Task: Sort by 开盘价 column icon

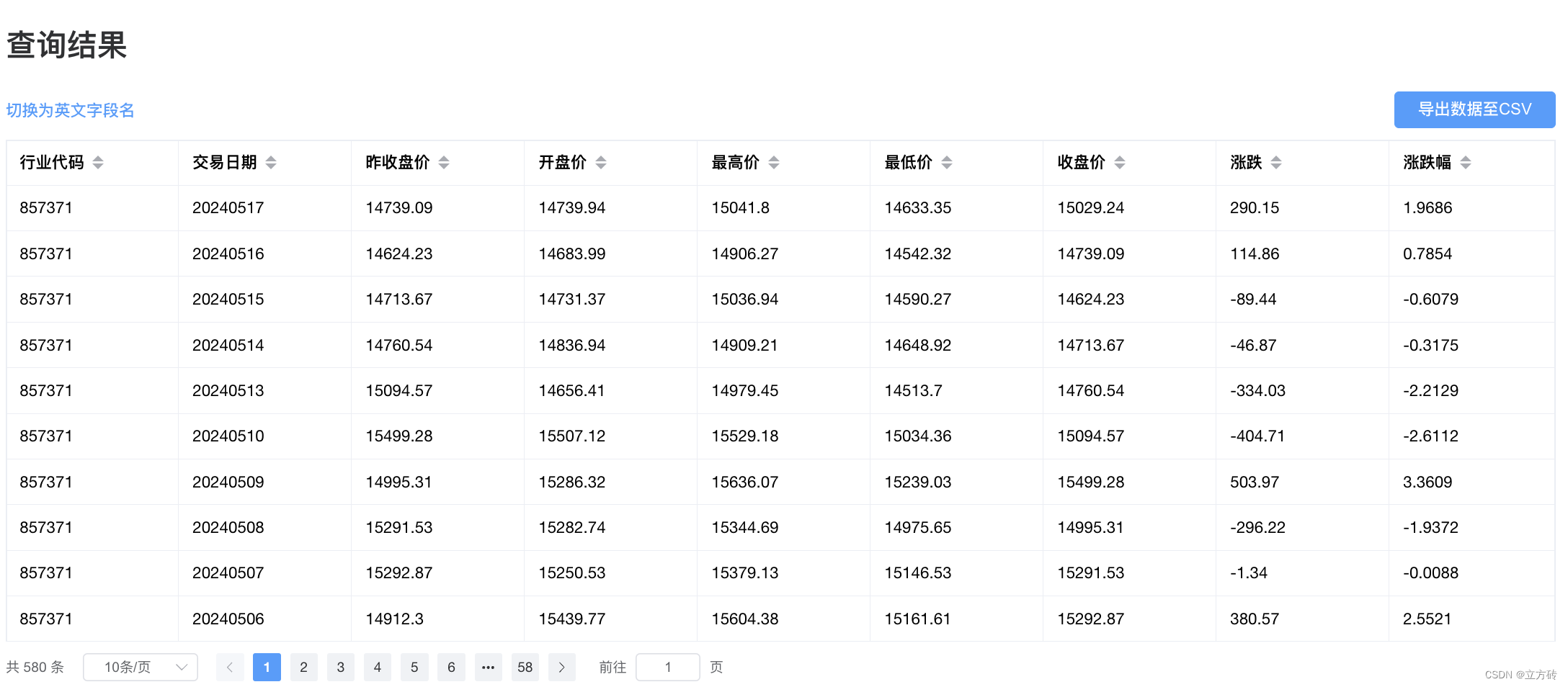Action: coord(601,163)
